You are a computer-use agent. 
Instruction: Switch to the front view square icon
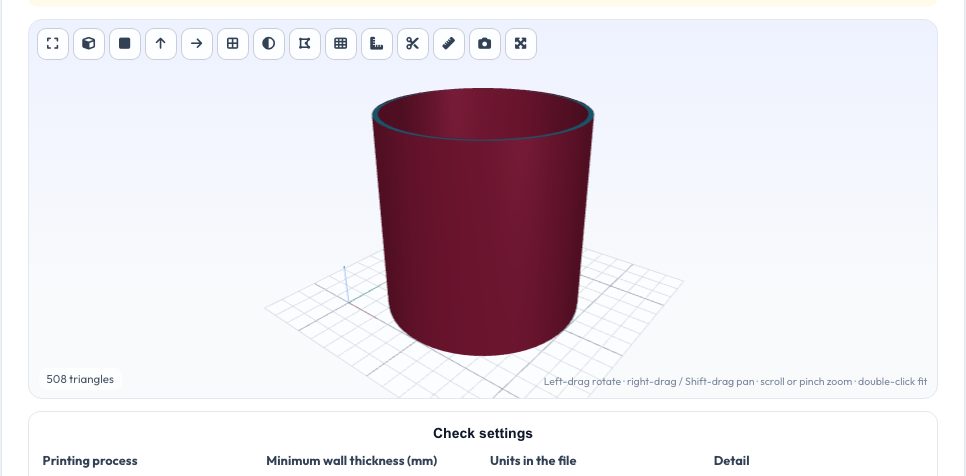125,44
